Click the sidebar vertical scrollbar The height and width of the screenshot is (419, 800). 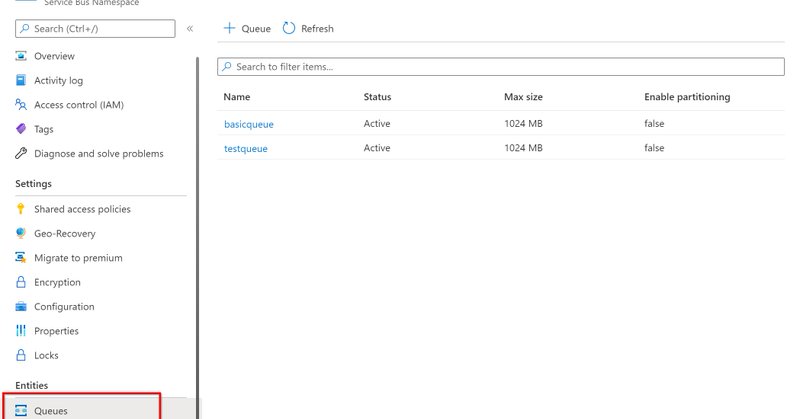(x=197, y=237)
